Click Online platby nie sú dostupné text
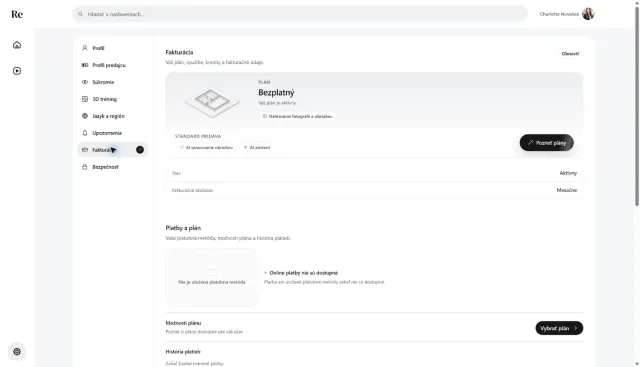 304,273
